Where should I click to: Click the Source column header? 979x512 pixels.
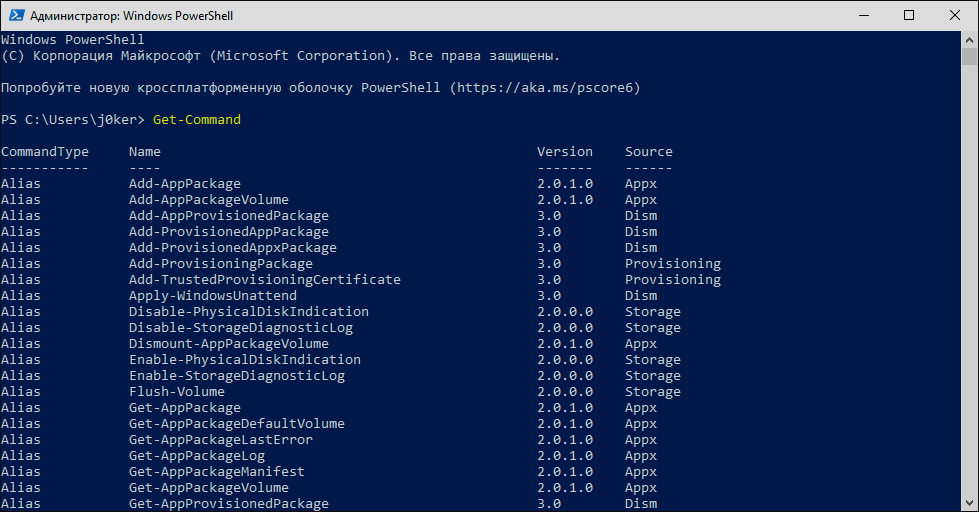click(649, 152)
